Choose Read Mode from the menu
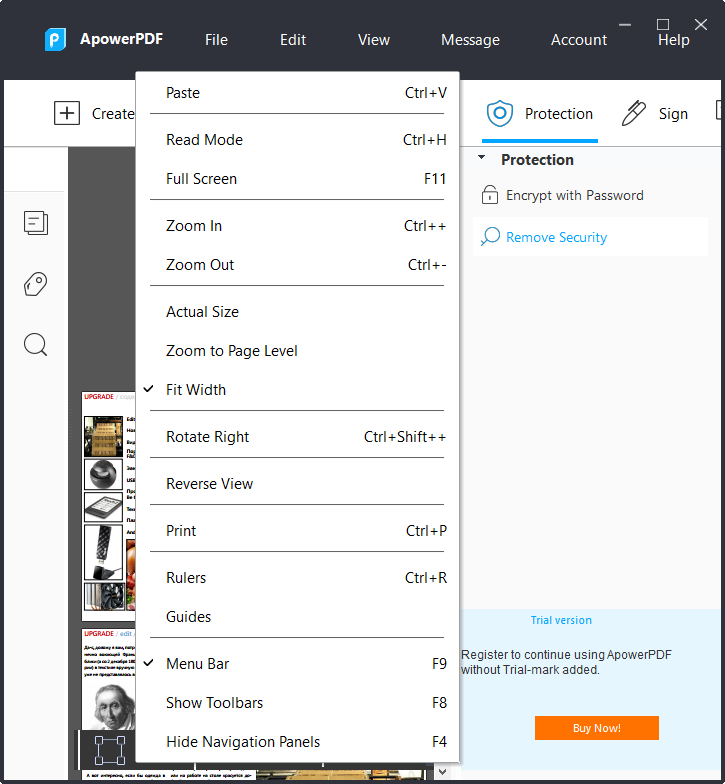This screenshot has width=725, height=784. 204,140
